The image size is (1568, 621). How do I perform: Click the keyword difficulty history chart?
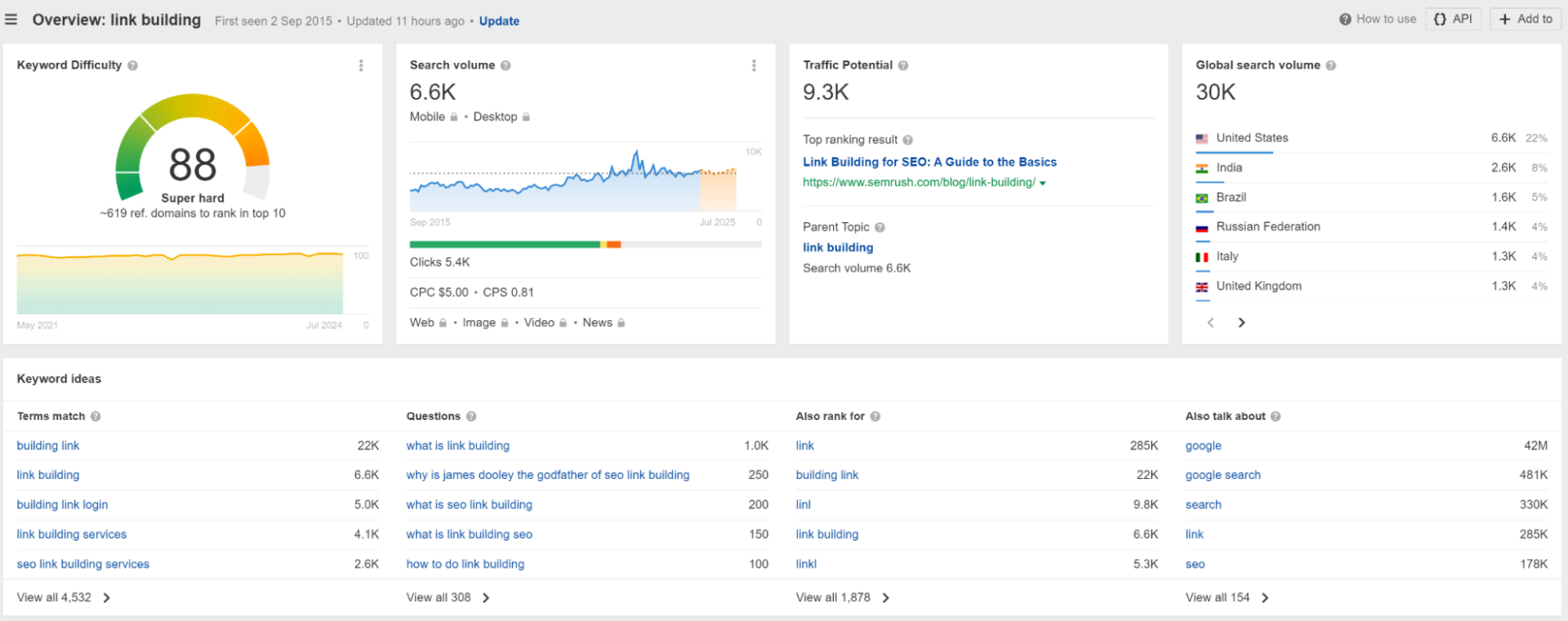[x=180, y=283]
